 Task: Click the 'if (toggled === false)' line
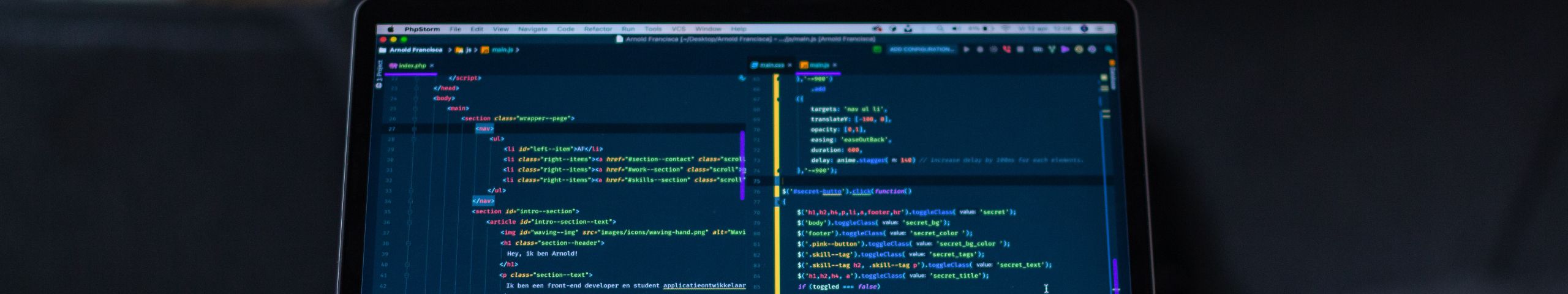click(x=839, y=287)
